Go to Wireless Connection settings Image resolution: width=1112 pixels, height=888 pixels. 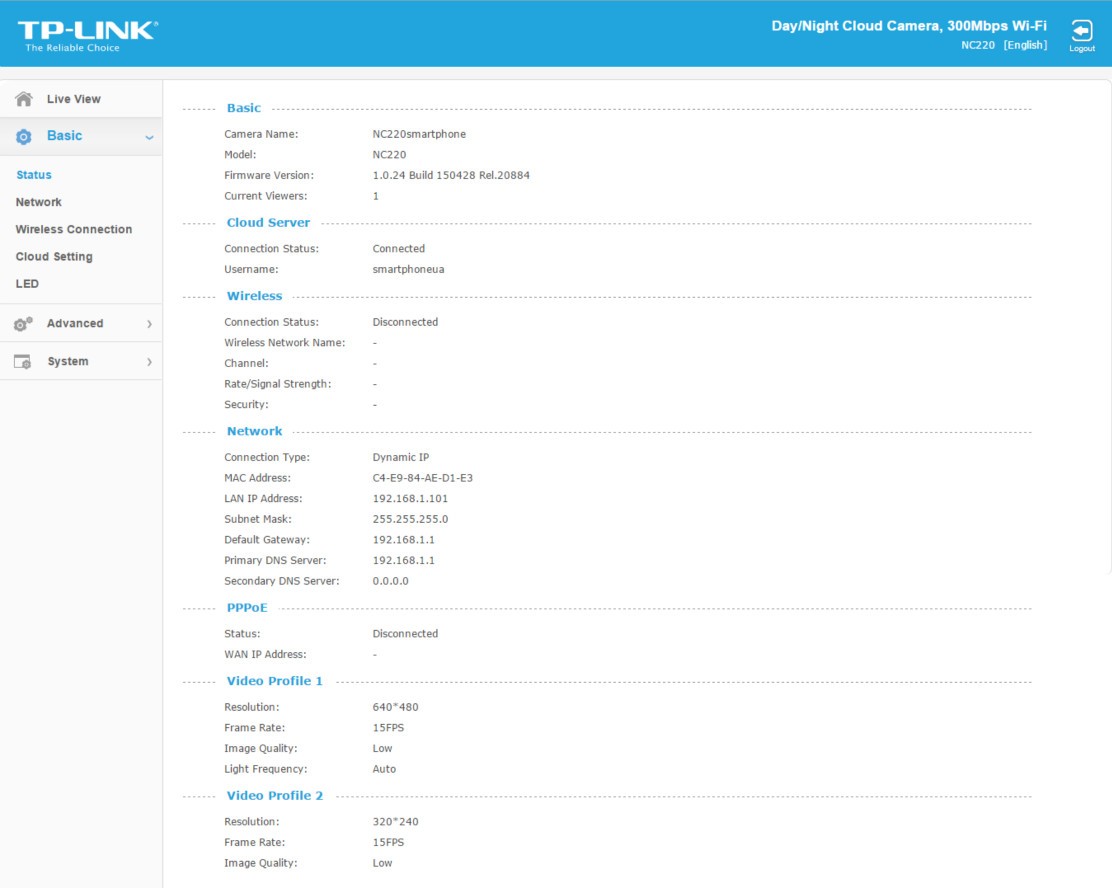[x=73, y=229]
